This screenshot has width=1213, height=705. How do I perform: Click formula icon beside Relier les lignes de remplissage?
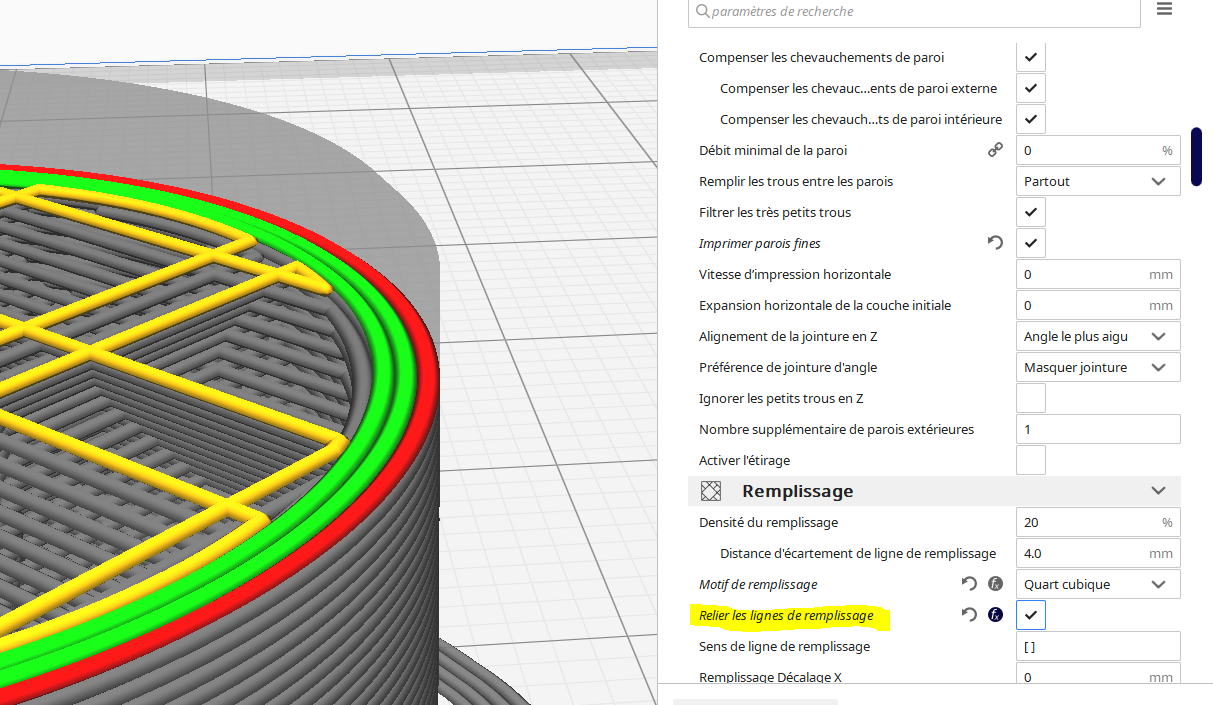point(995,615)
